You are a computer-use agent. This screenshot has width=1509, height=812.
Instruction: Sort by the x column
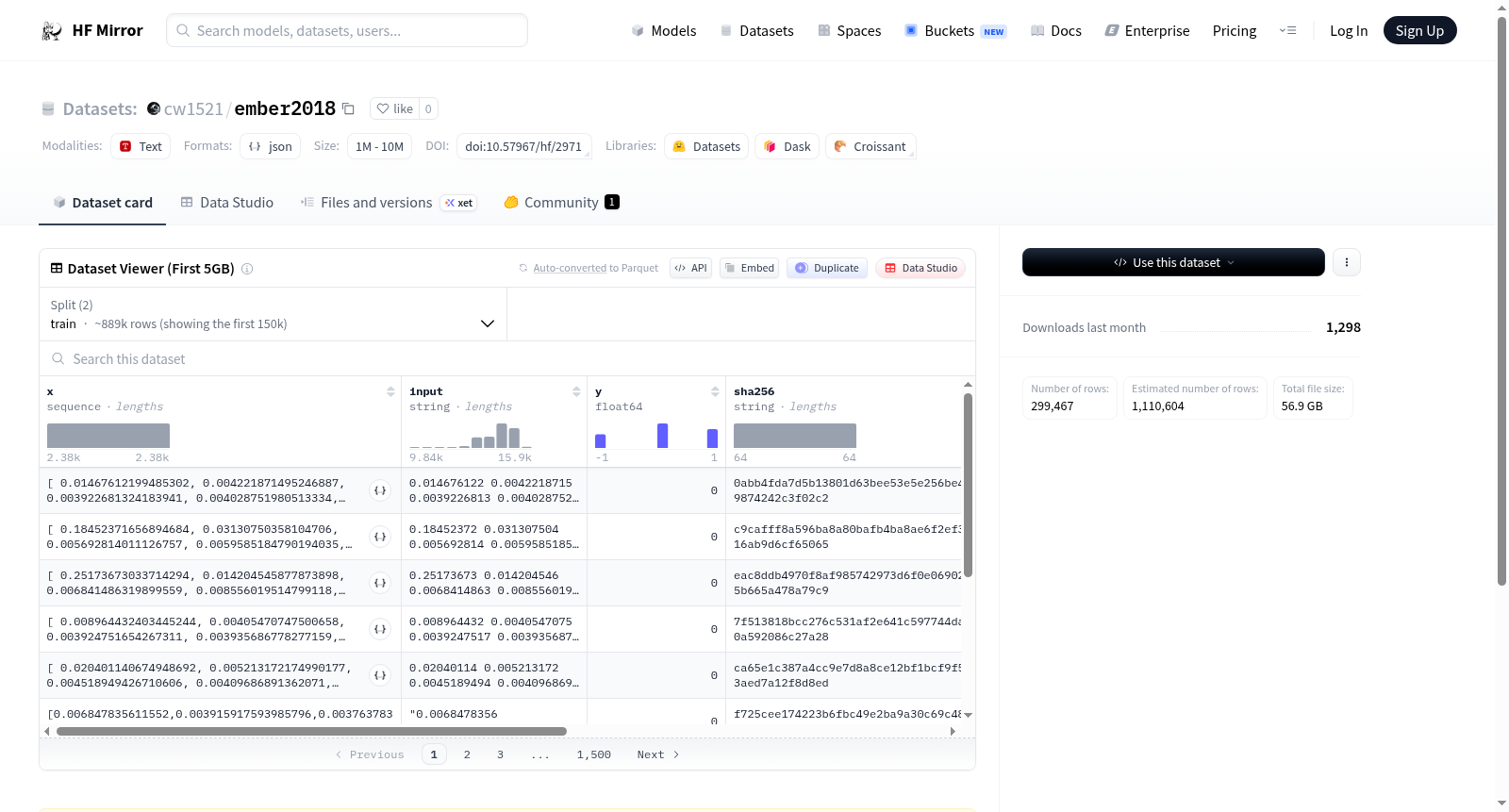pyautogui.click(x=390, y=391)
